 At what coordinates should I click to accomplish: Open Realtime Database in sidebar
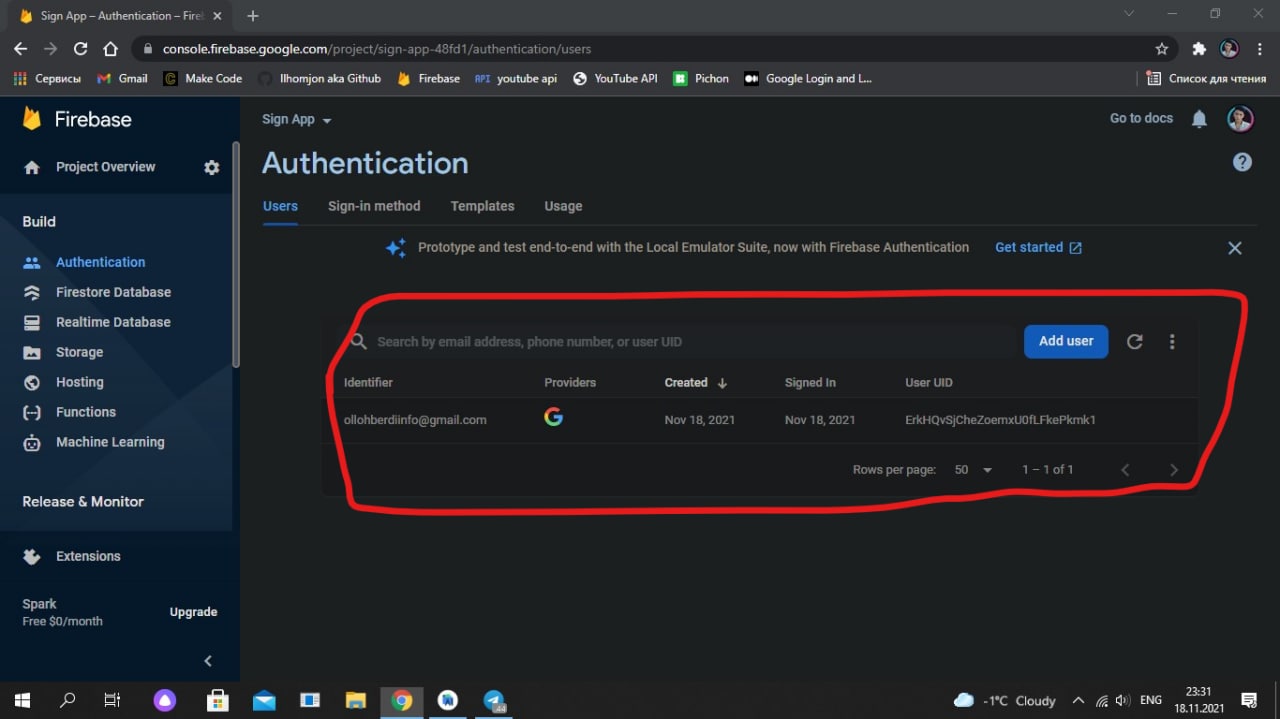(113, 322)
